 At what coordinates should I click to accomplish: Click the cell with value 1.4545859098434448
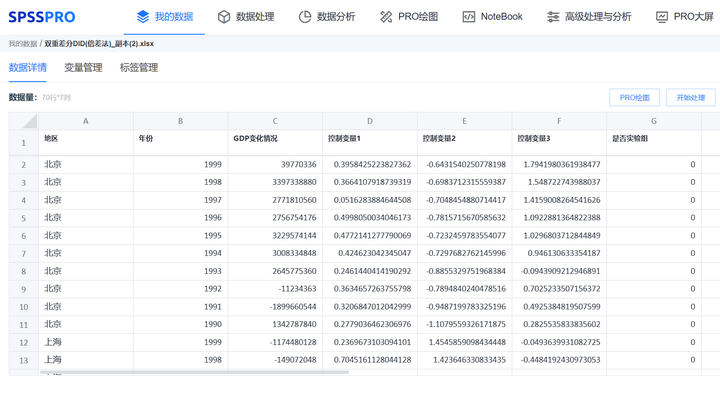(x=464, y=342)
